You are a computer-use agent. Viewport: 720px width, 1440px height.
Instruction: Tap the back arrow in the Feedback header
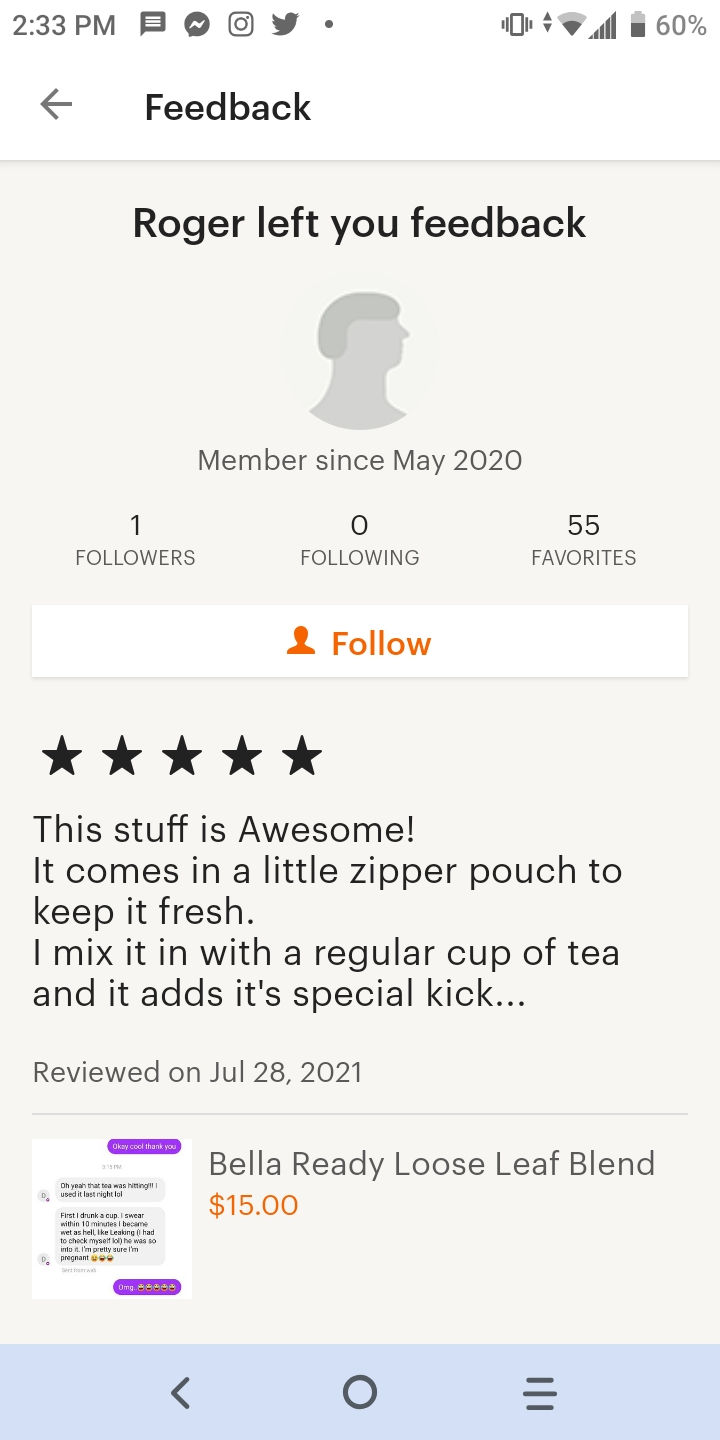(x=56, y=106)
